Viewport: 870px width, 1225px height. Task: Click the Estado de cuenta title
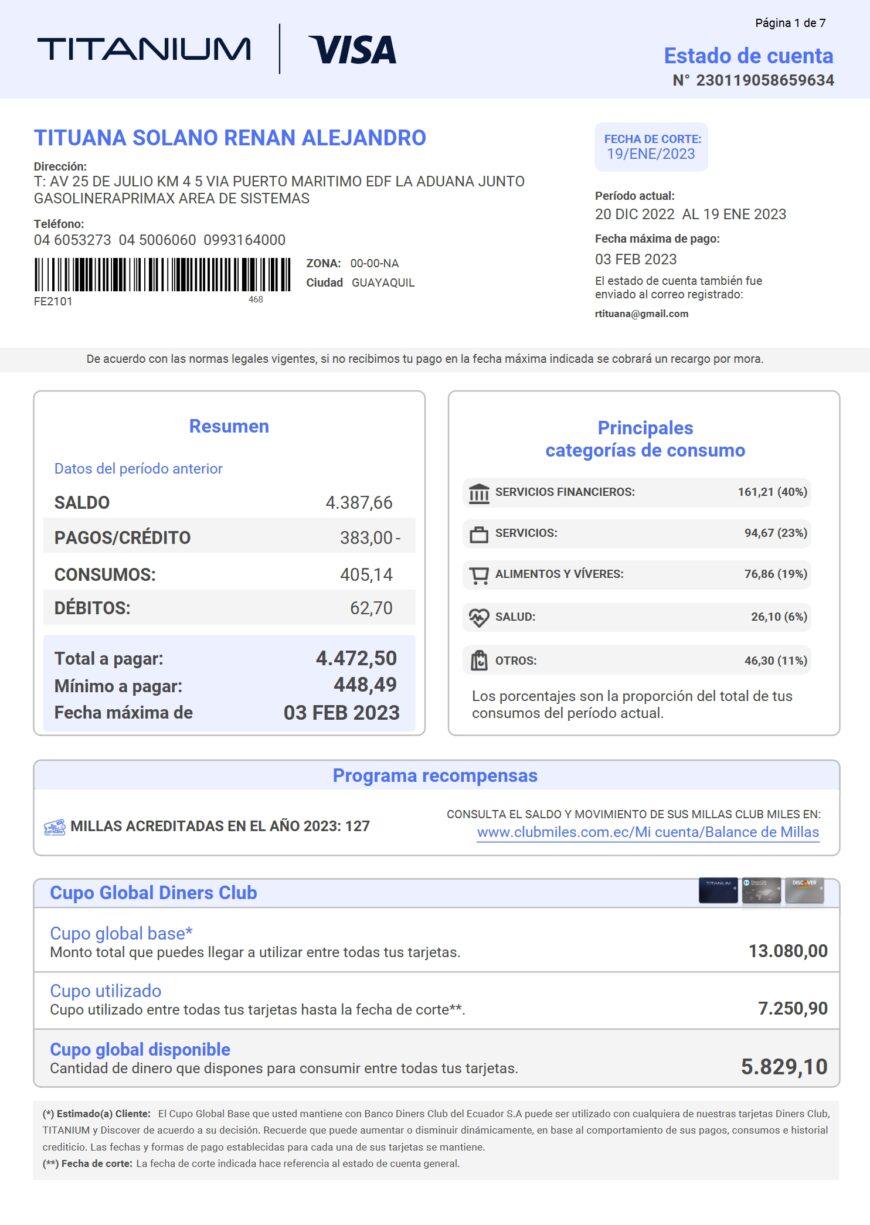point(749,56)
